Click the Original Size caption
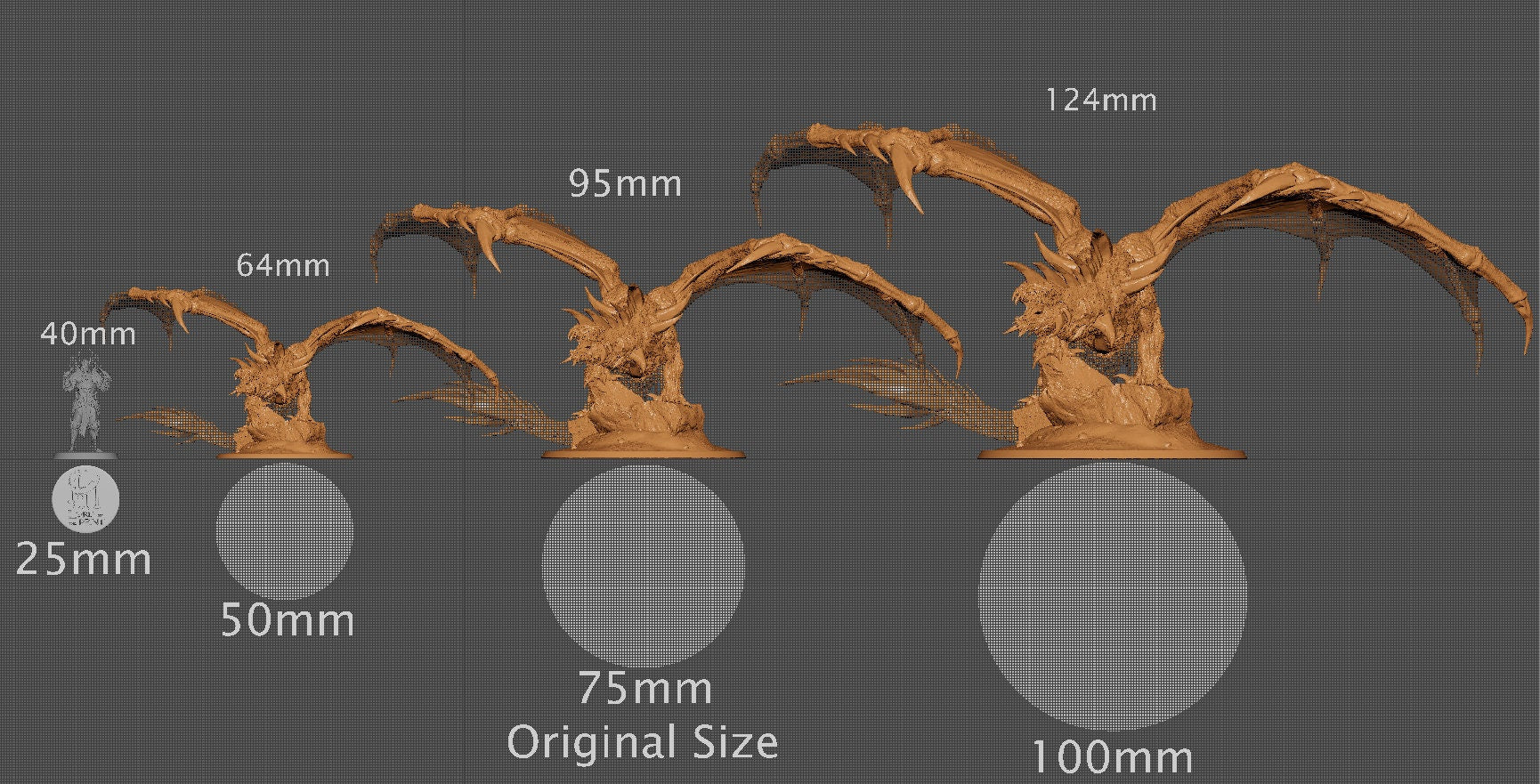This screenshot has height=784, width=1540. (643, 742)
